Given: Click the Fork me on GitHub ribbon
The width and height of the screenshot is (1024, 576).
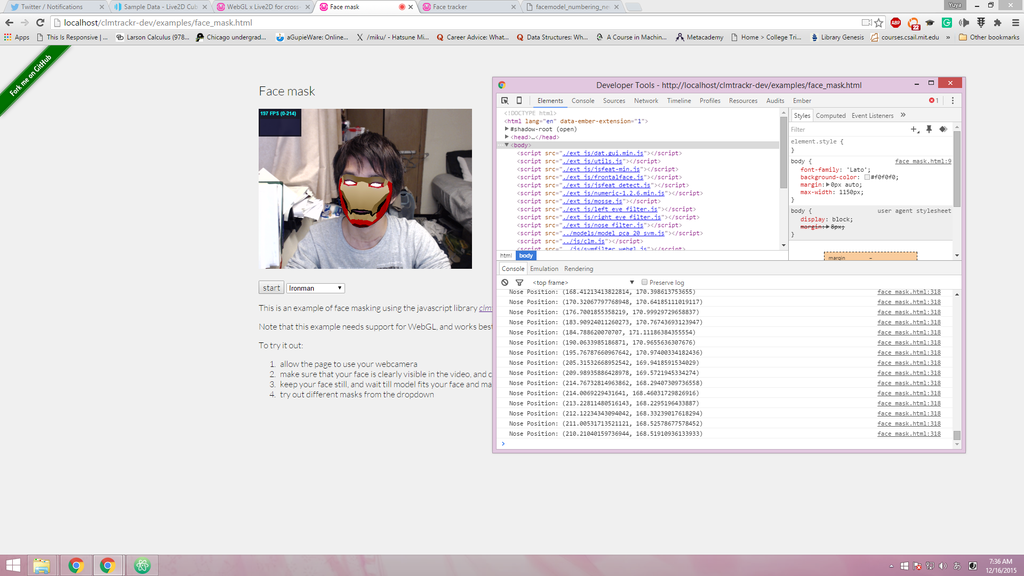Looking at the screenshot, I should tap(33, 77).
